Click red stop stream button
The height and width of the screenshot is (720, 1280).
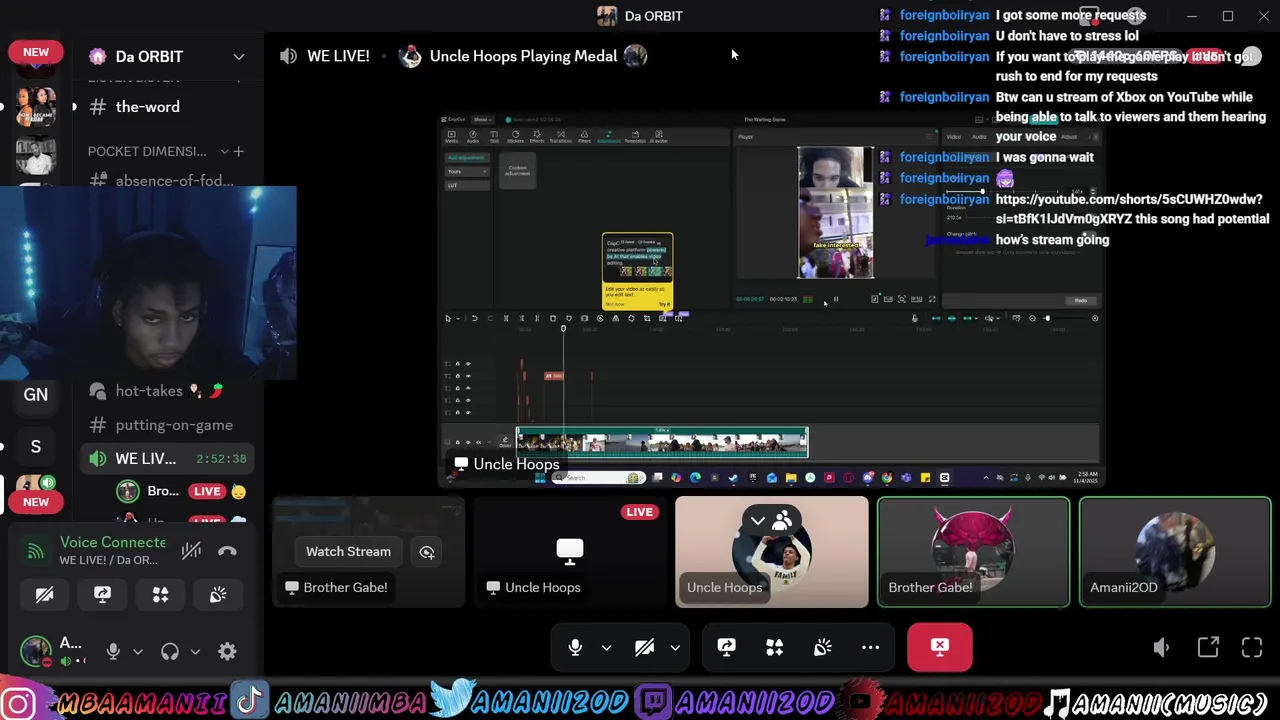940,648
